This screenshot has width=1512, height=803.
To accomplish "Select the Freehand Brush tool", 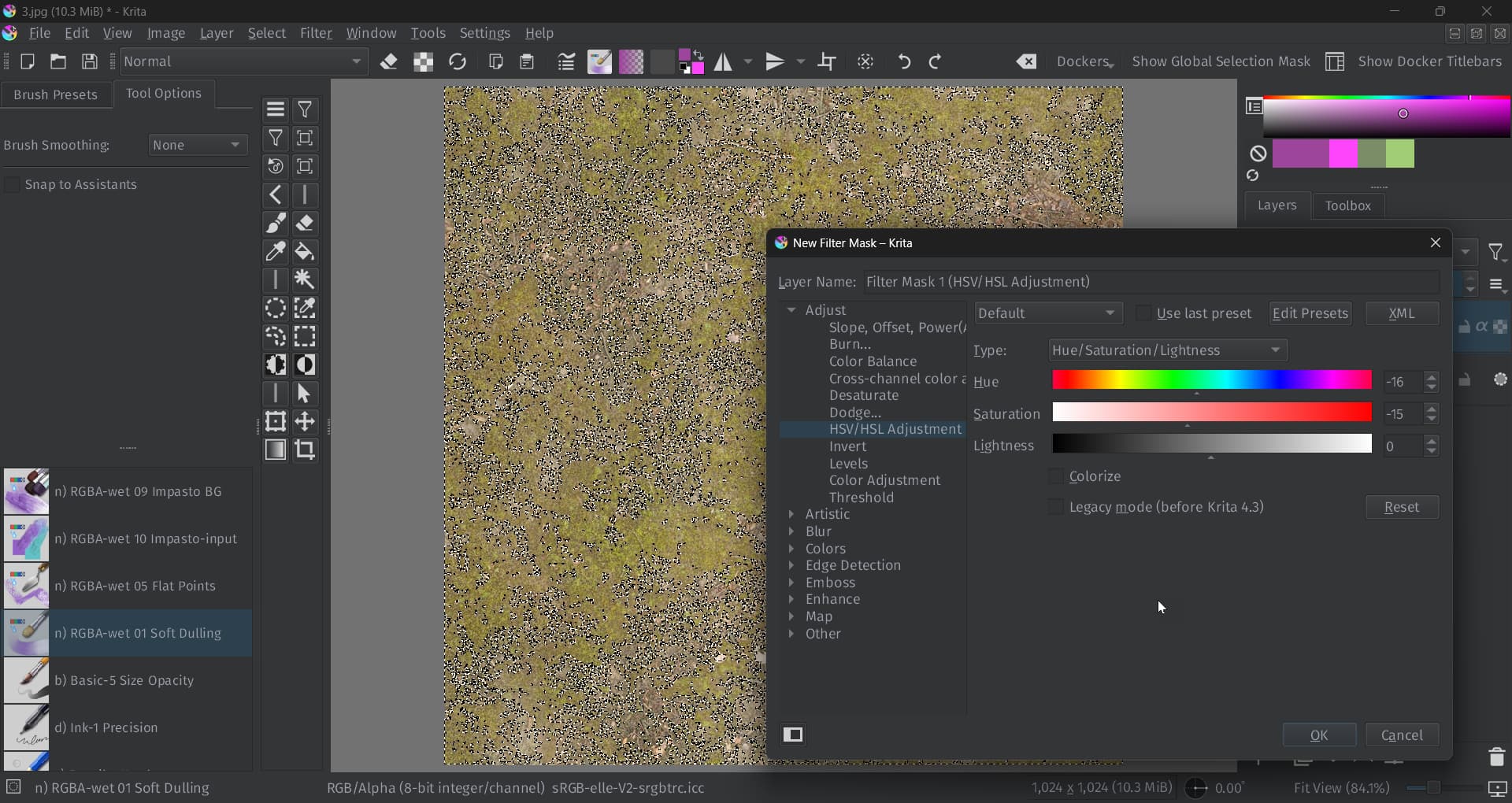I will tap(276, 224).
